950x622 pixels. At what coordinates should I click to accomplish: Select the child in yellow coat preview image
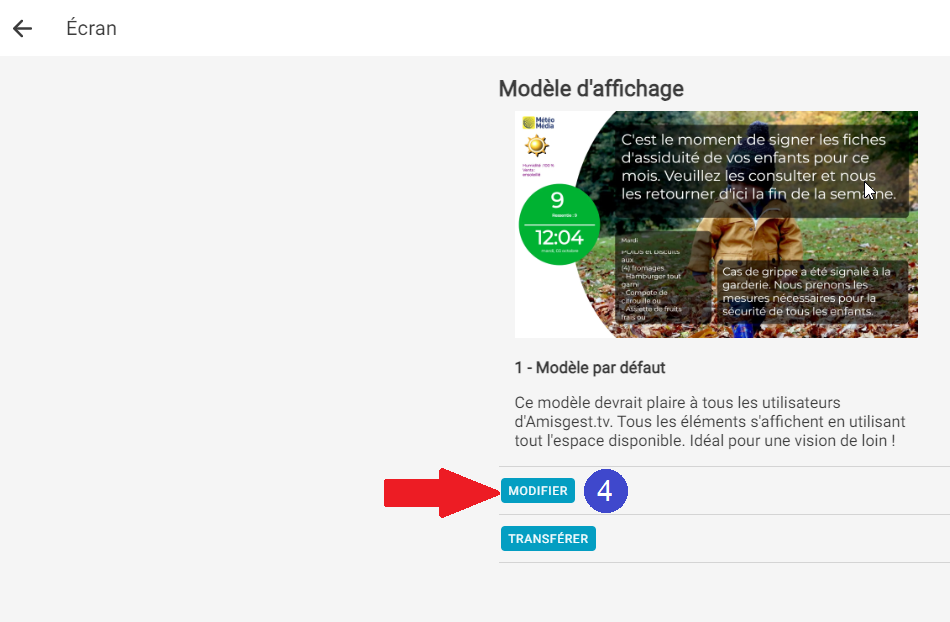pyautogui.click(x=716, y=224)
